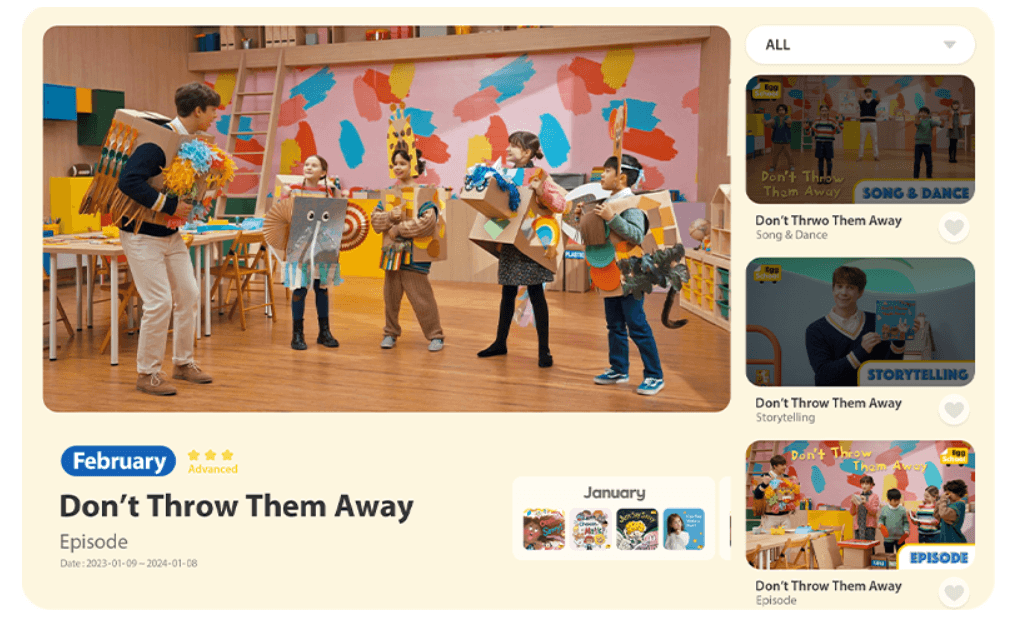Click the February month badge
Viewport: 1017px width, 619px height.
[x=119, y=461]
